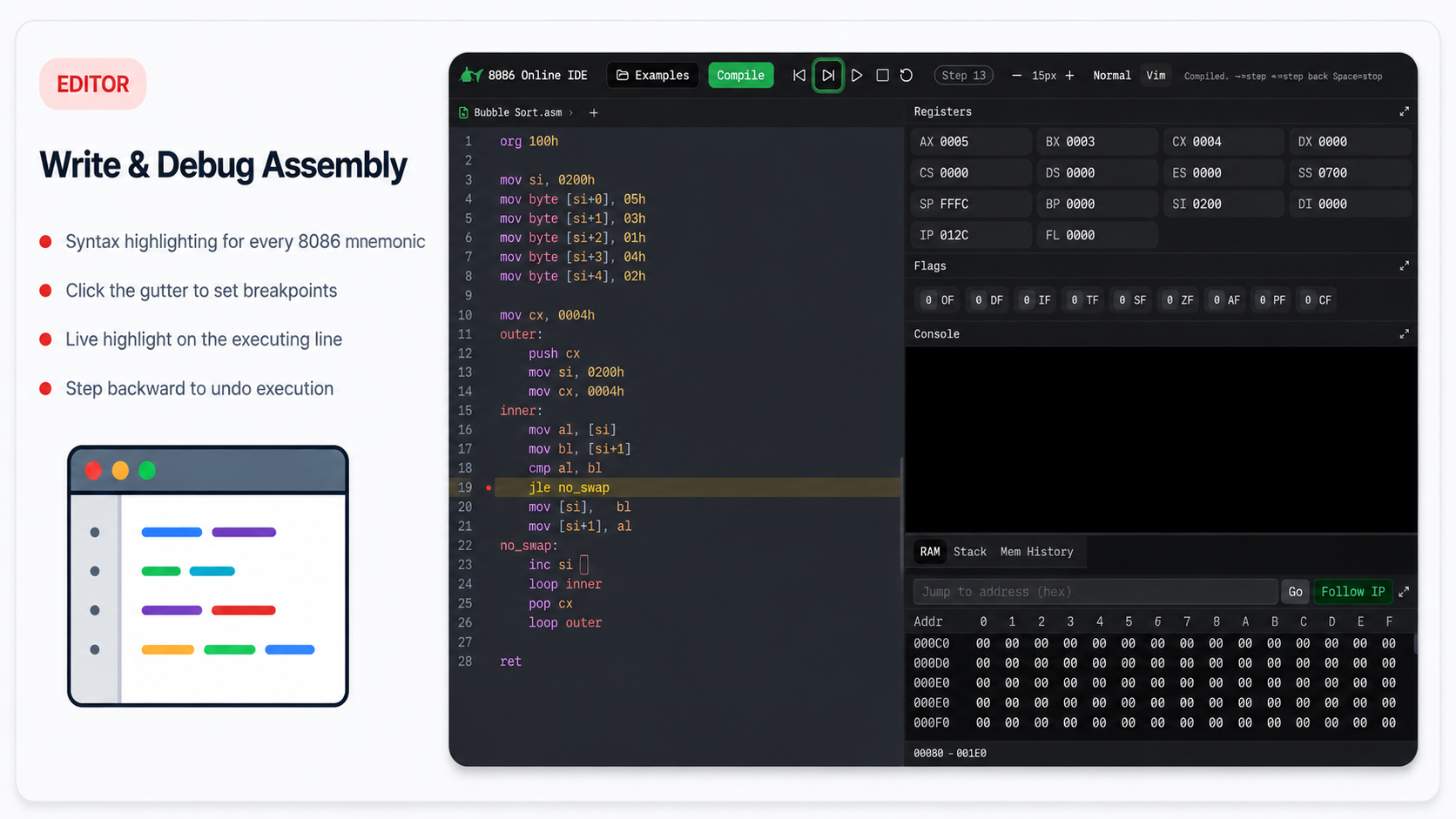Click the BX 0003 register box
This screenshot has height=819, width=1456.
[1096, 142]
